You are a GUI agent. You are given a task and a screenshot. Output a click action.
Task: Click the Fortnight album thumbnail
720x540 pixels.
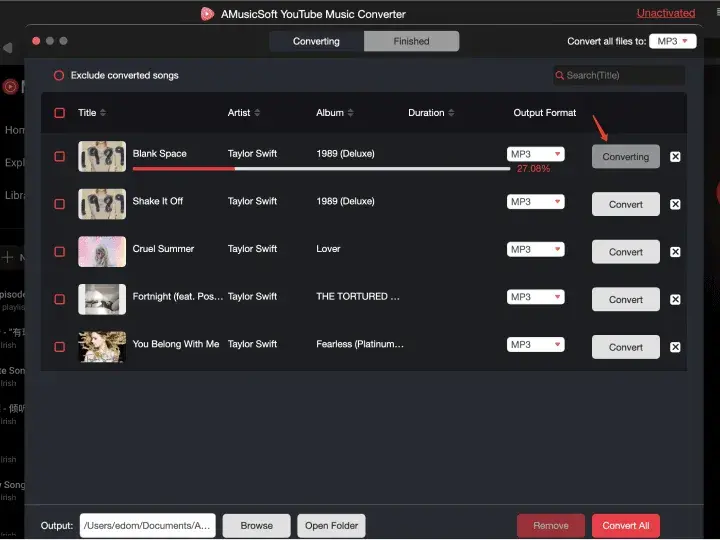tap(102, 299)
